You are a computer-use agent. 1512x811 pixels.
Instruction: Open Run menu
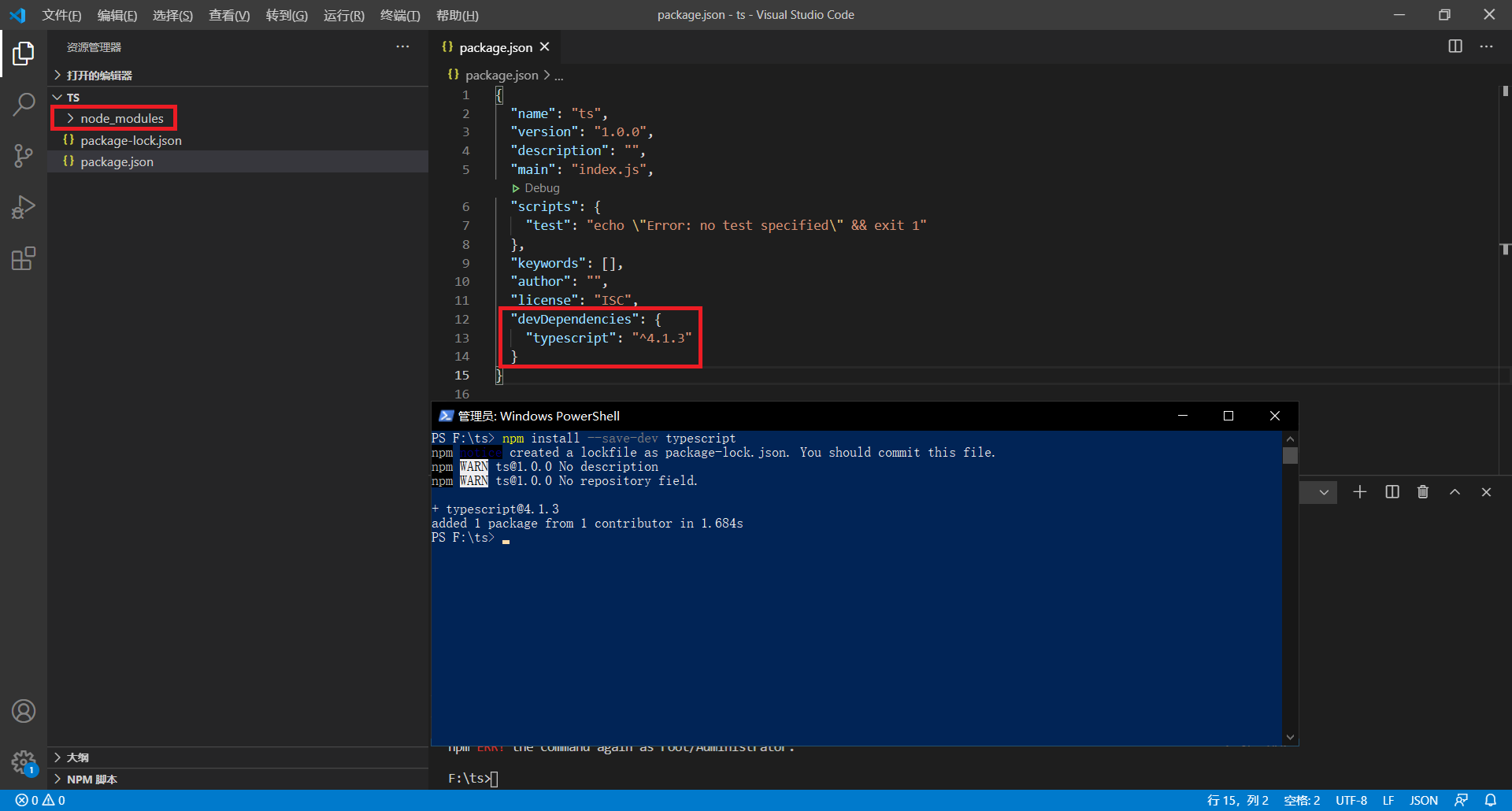coord(344,15)
